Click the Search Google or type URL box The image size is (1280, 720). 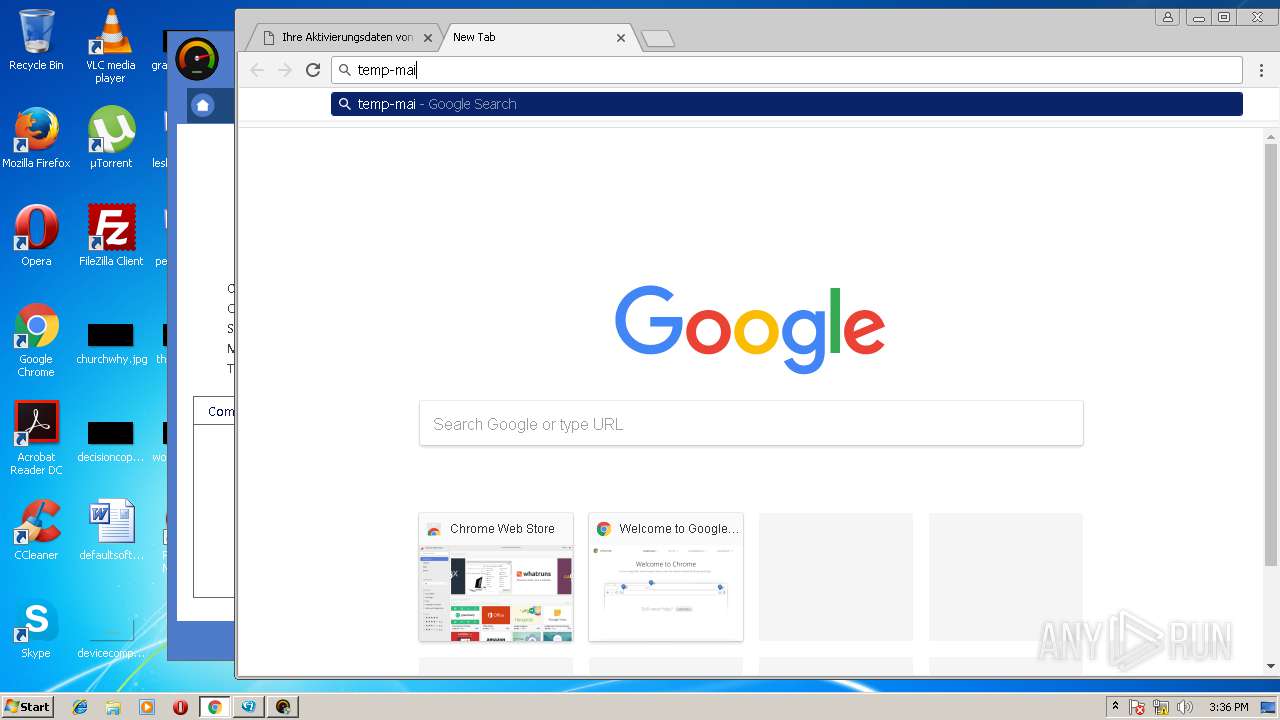pos(751,424)
